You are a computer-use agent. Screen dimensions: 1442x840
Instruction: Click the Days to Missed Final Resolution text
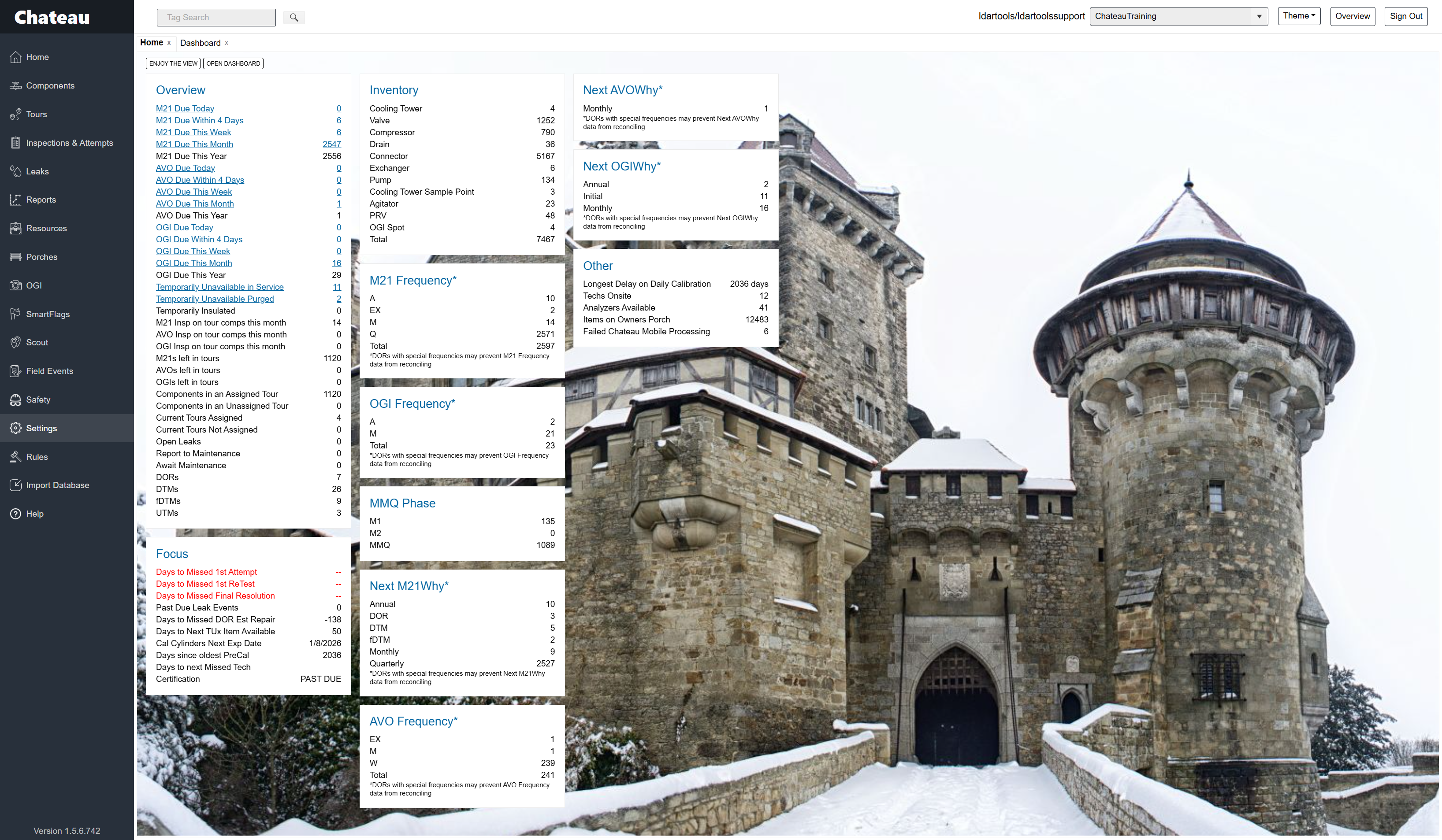click(x=215, y=596)
